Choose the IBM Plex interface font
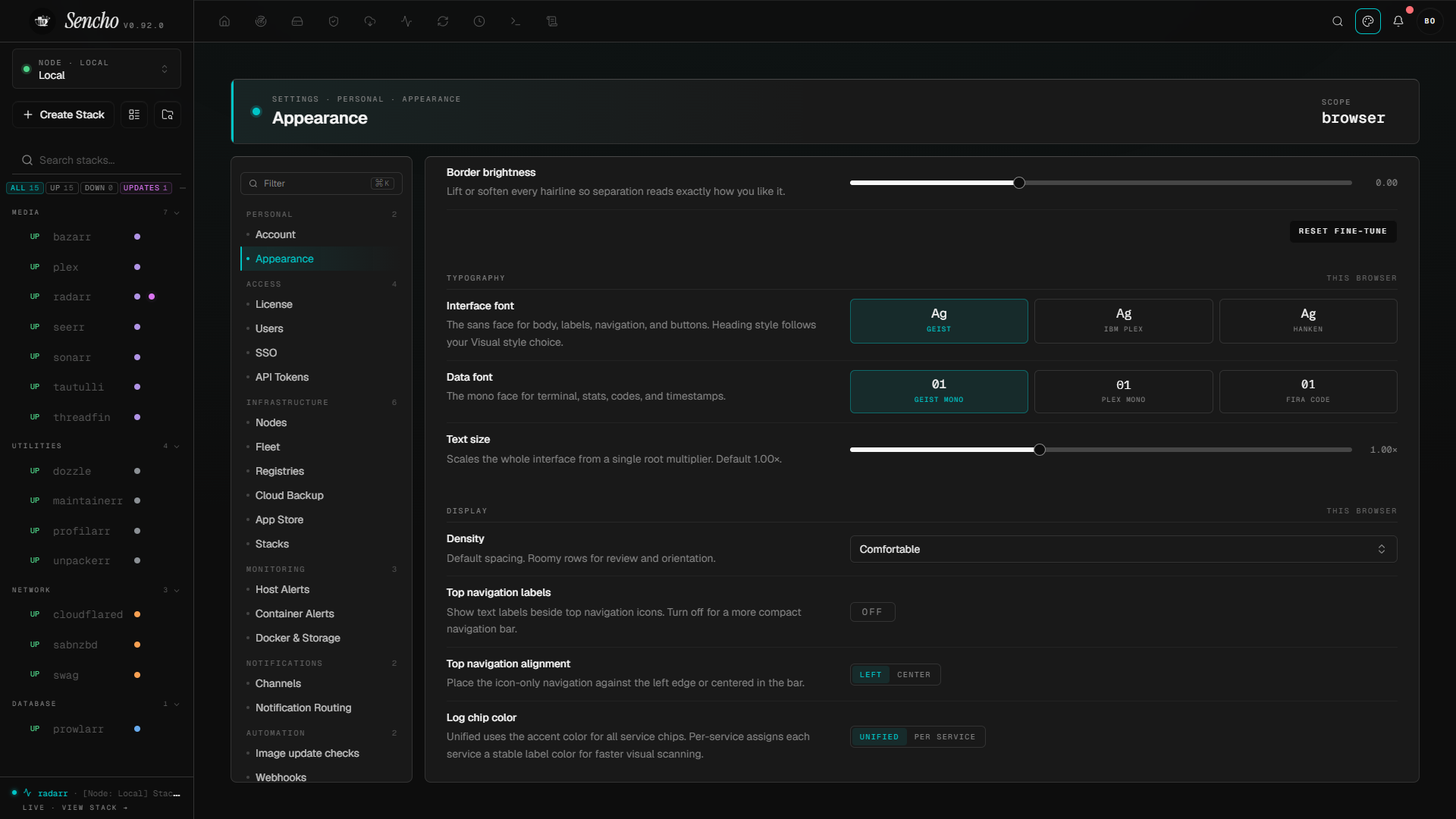The height and width of the screenshot is (819, 1456). 1123,321
